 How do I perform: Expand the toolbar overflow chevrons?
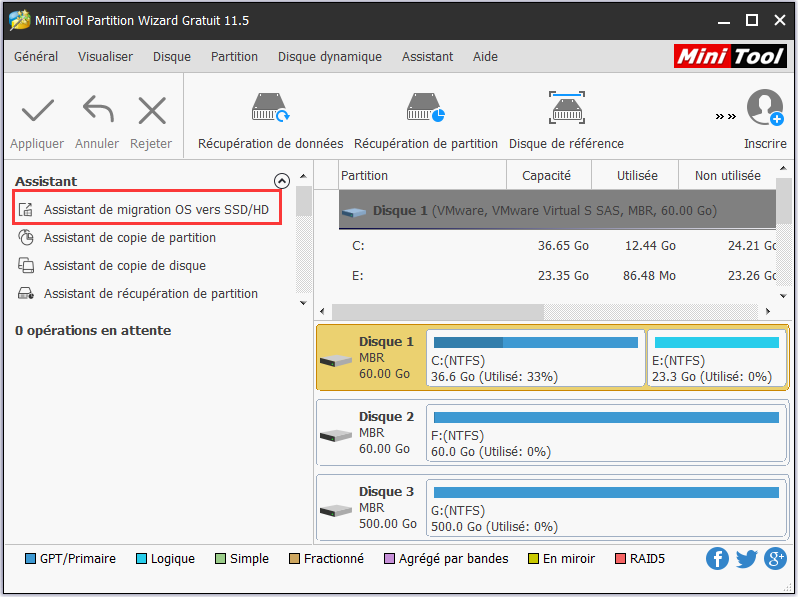pyautogui.click(x=726, y=117)
